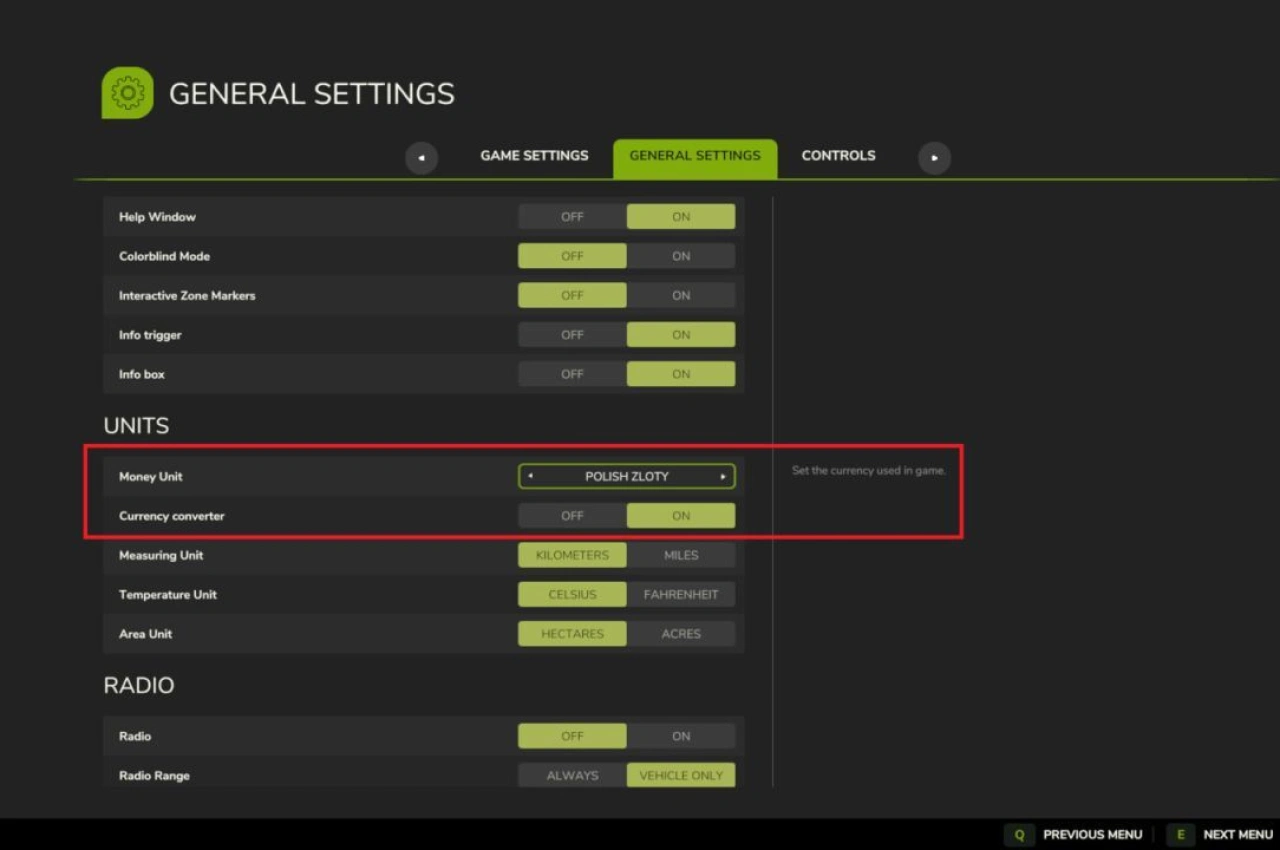1280x850 pixels.
Task: Switch Area Unit to Acres
Action: 681,634
